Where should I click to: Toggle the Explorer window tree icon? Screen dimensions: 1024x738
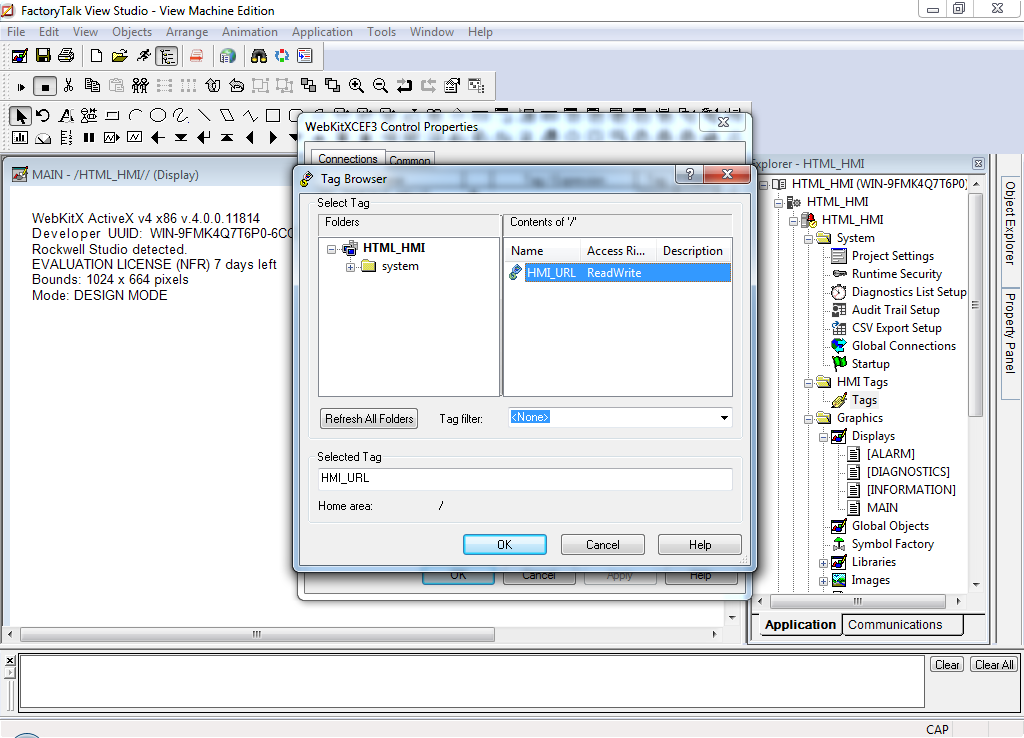(167, 56)
